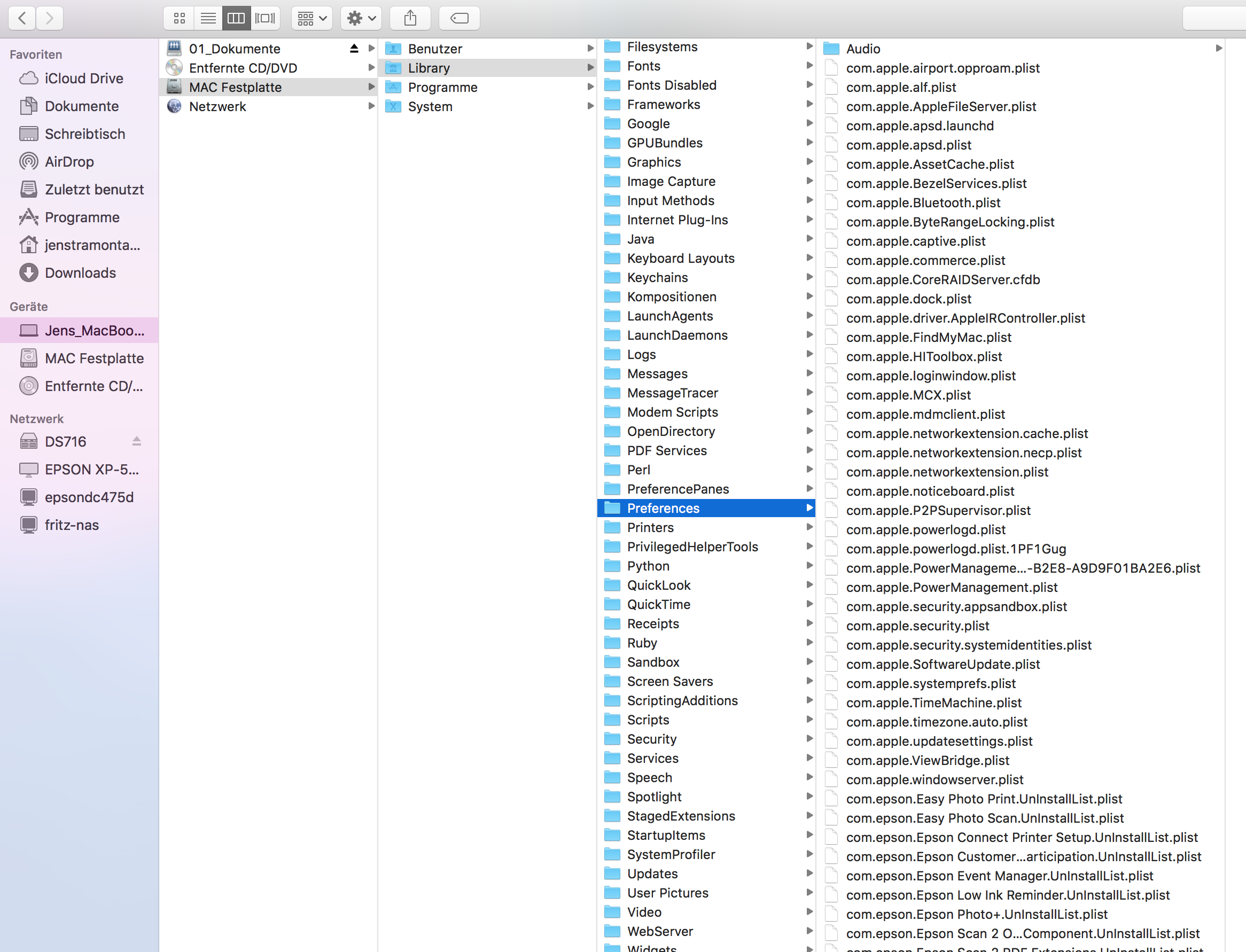This screenshot has width=1246, height=952.
Task: Select Downloads in Favoriten sidebar
Action: click(80, 272)
